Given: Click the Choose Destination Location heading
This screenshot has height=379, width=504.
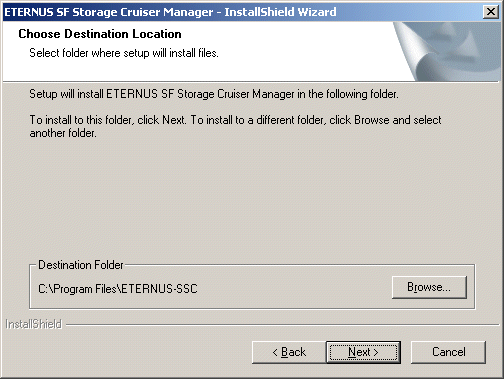Looking at the screenshot, I should (100, 34).
